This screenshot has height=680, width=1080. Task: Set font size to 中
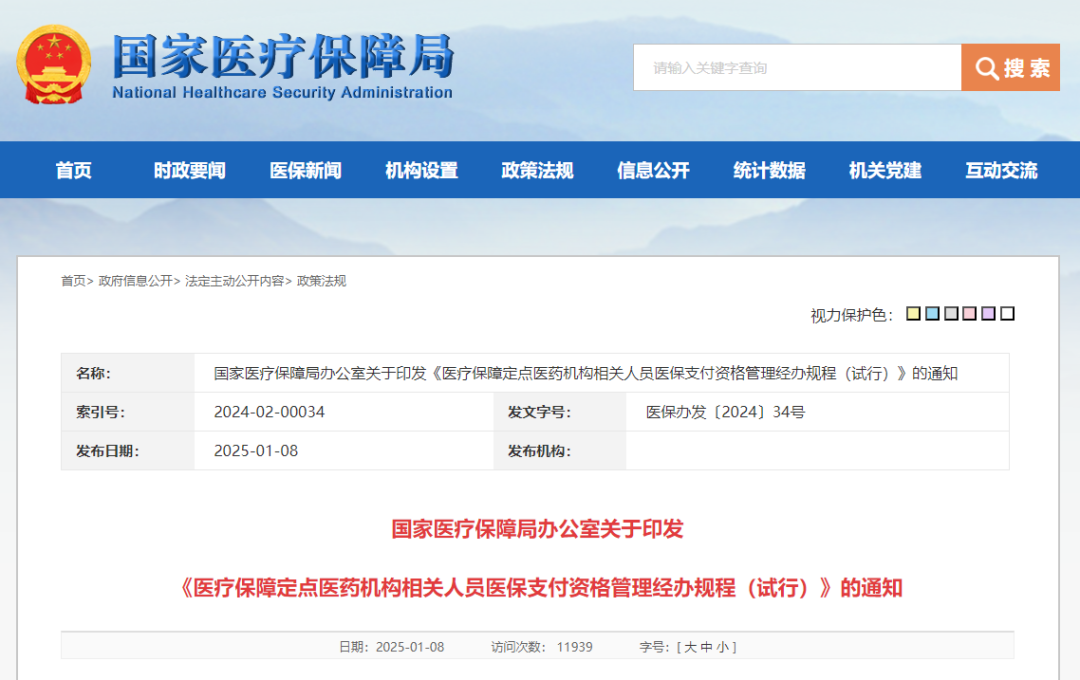pyautogui.click(x=706, y=647)
